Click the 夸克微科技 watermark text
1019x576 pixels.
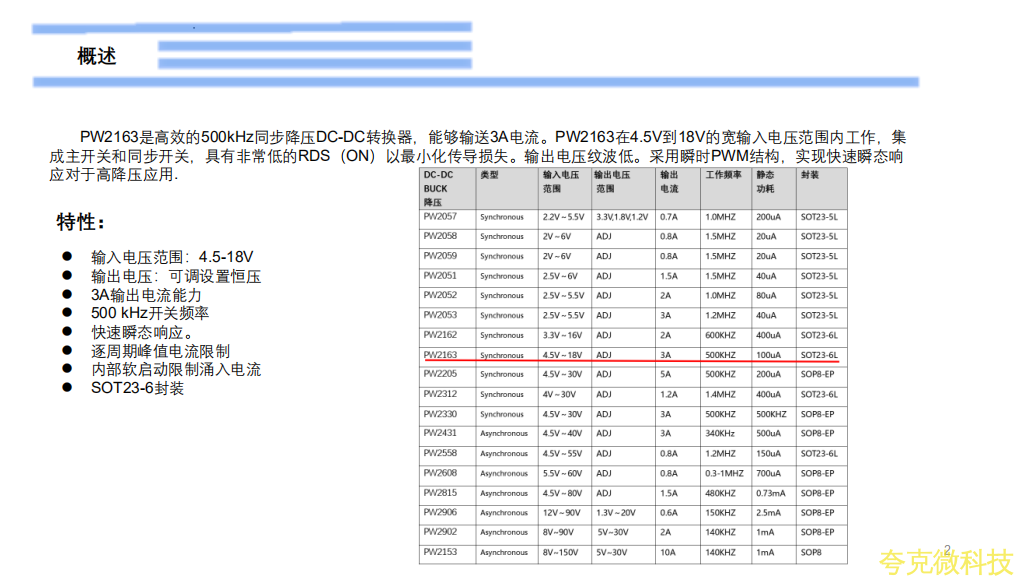(946, 562)
